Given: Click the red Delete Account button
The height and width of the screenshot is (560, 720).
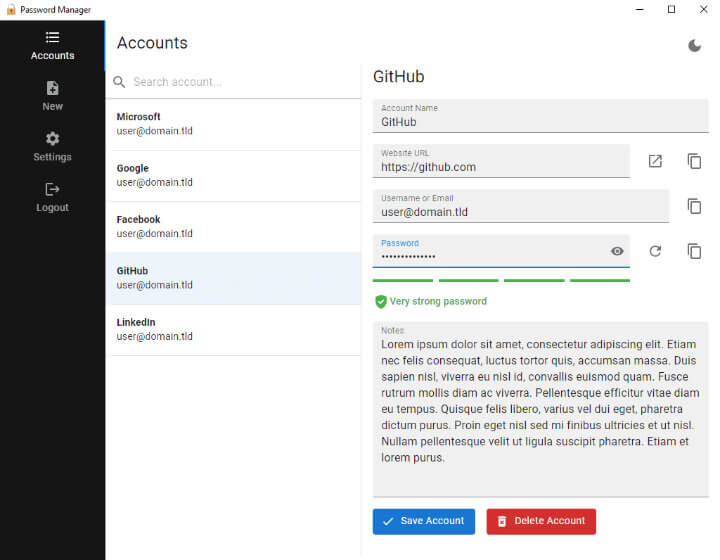Looking at the screenshot, I should click(540, 521).
